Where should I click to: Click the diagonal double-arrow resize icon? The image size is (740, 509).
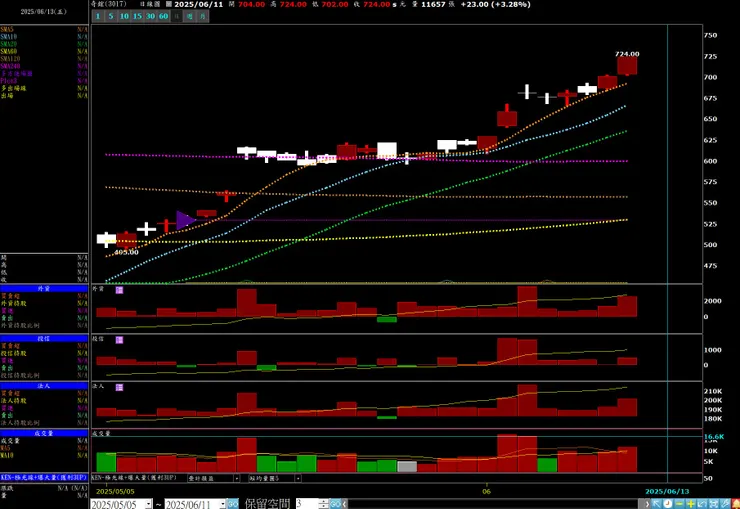click(702, 504)
